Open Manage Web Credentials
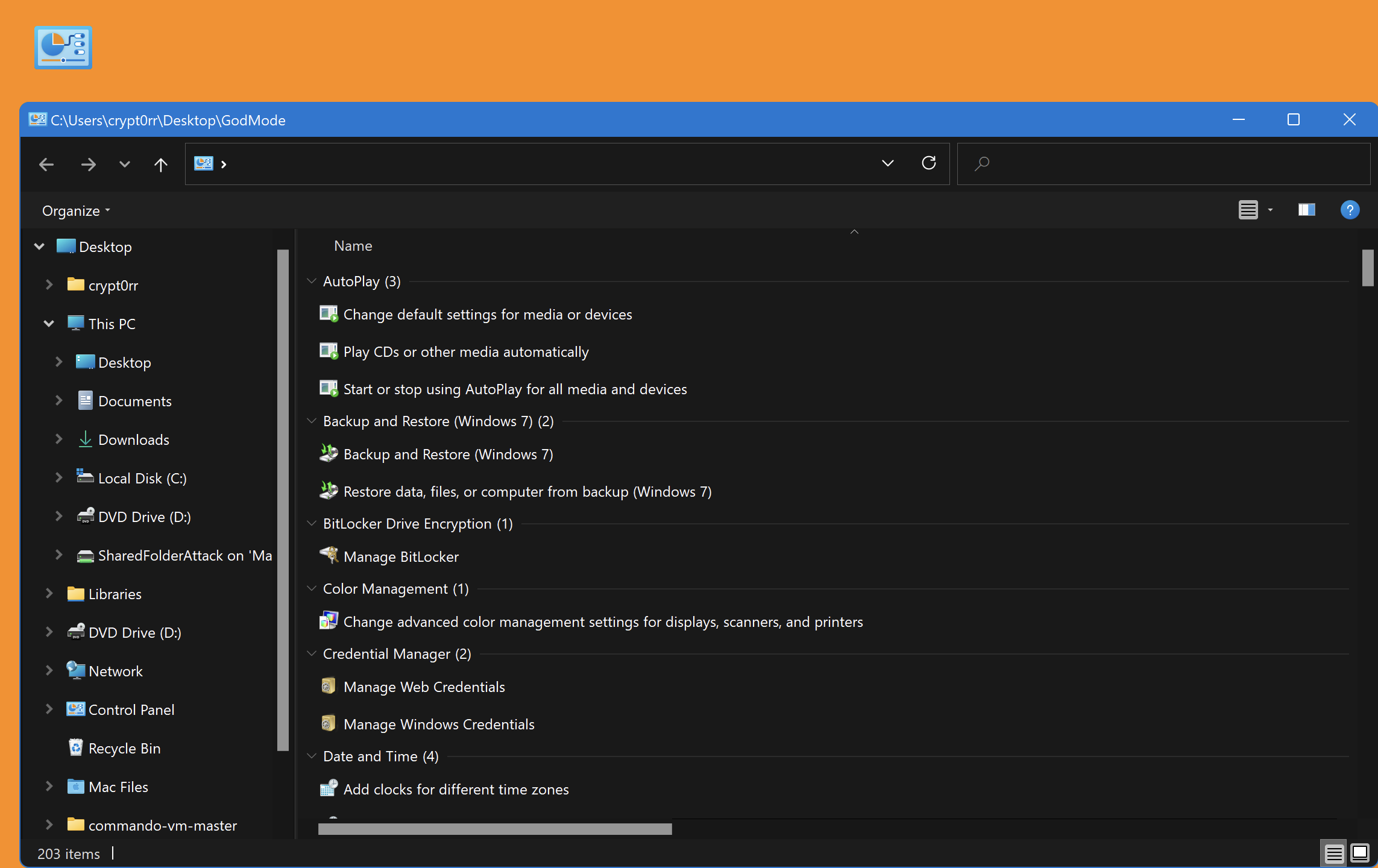1378x868 pixels. click(x=424, y=687)
